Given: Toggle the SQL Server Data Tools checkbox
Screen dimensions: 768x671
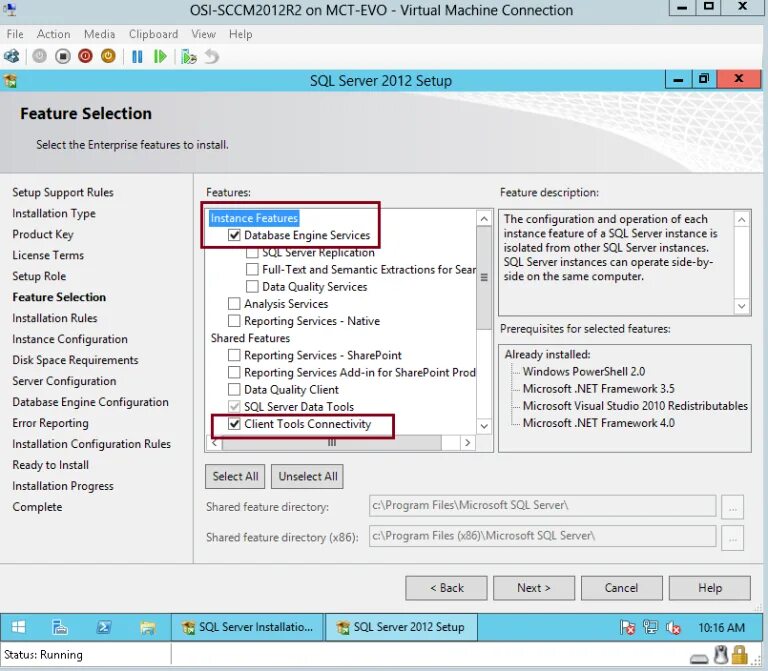Looking at the screenshot, I should point(234,407).
